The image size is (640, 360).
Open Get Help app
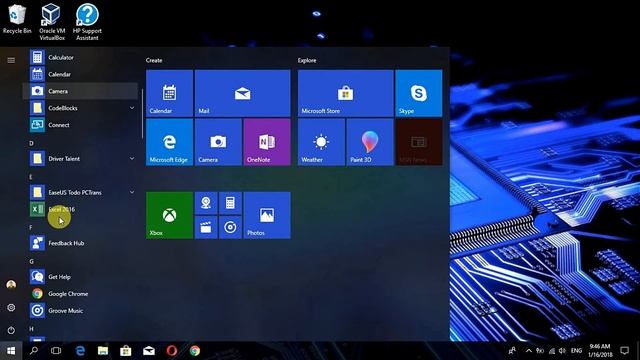pyautogui.click(x=80, y=277)
